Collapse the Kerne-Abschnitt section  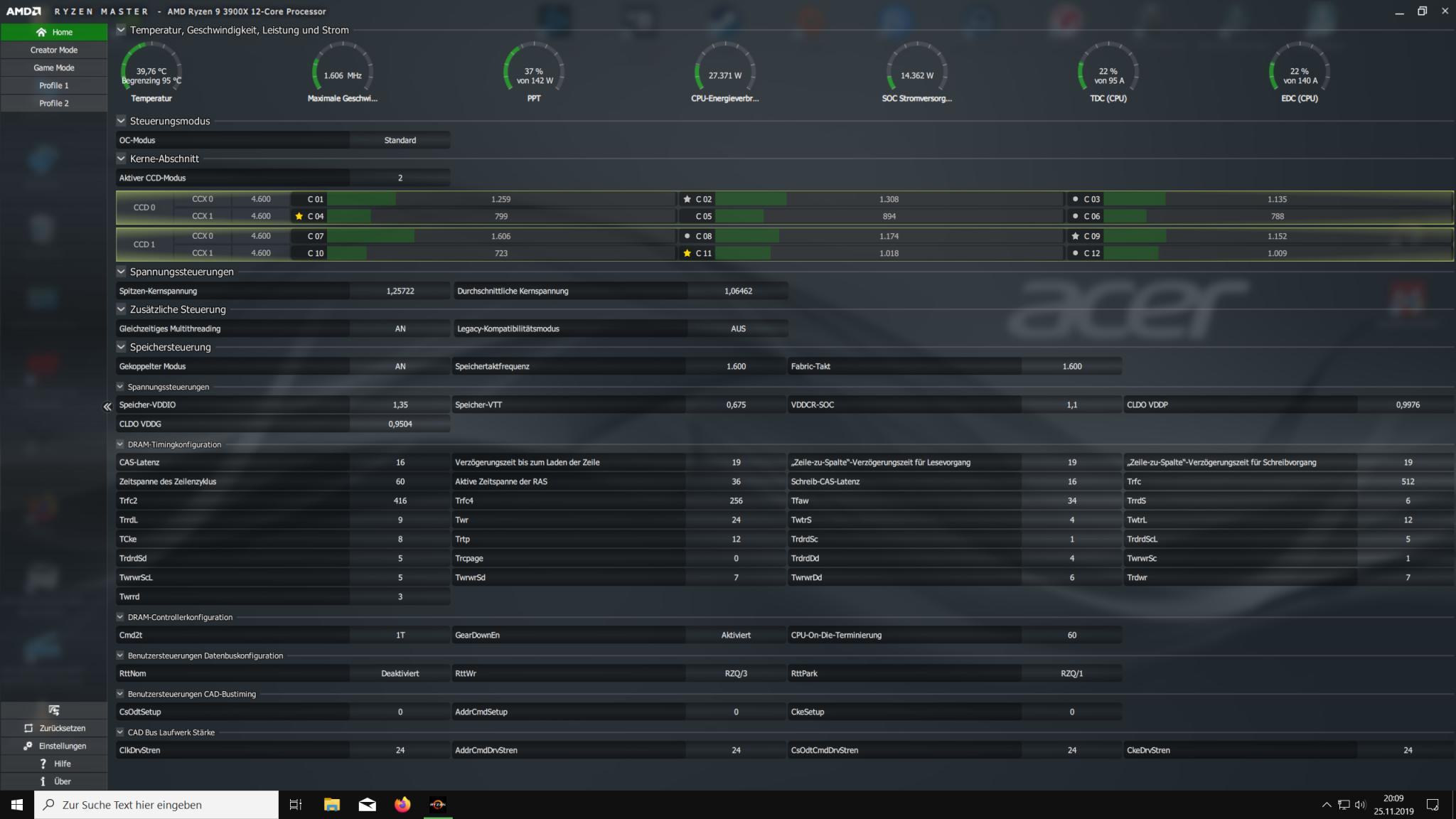pos(121,159)
